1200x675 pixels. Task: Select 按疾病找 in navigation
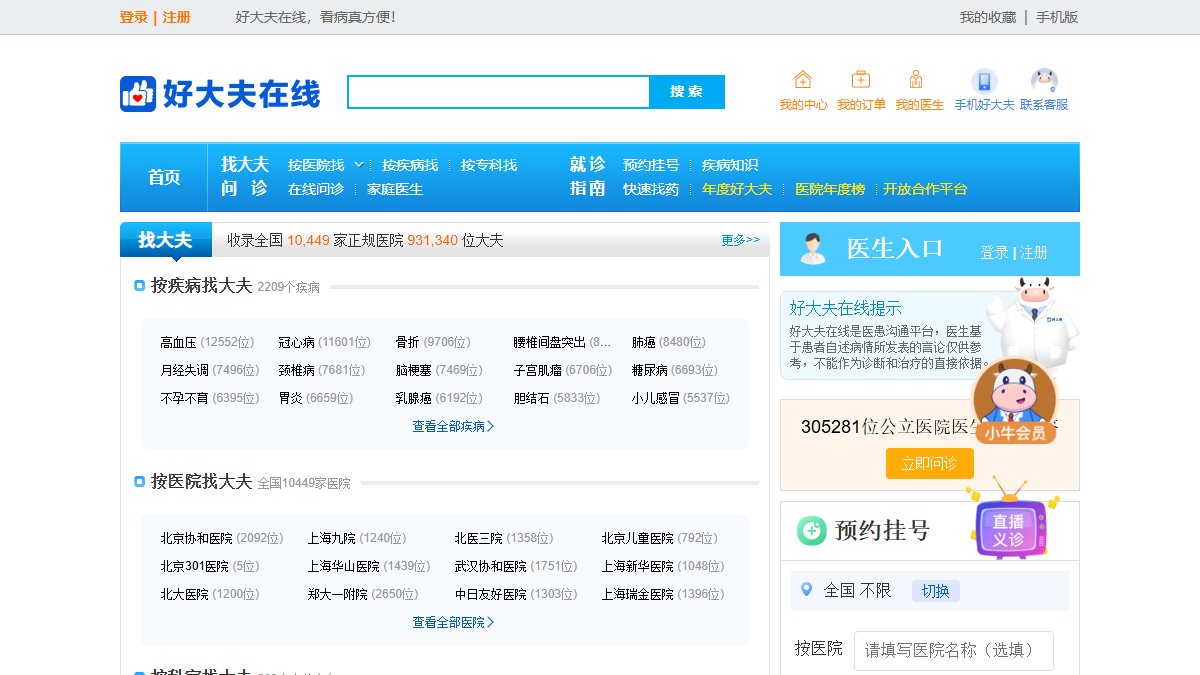click(x=410, y=165)
